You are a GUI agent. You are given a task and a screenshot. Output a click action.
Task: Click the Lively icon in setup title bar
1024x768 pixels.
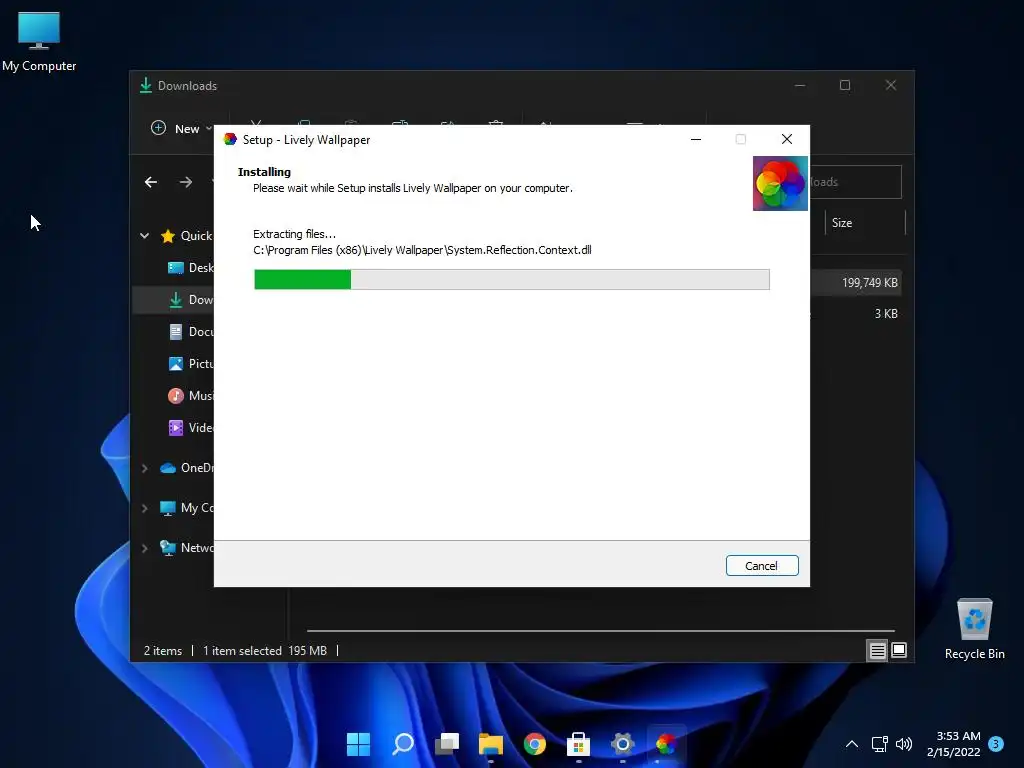pos(230,139)
